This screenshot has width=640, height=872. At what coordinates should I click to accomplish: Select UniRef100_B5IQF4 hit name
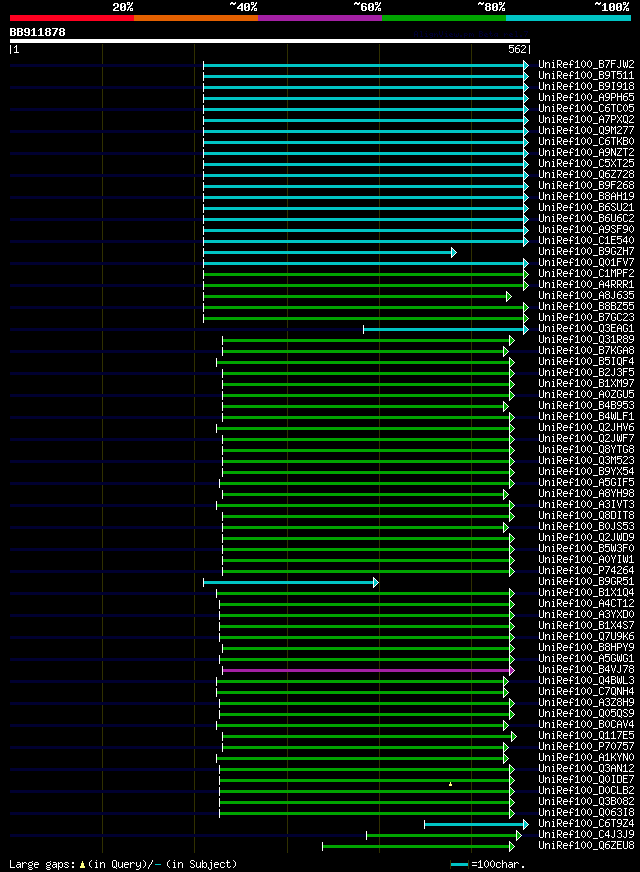point(586,361)
